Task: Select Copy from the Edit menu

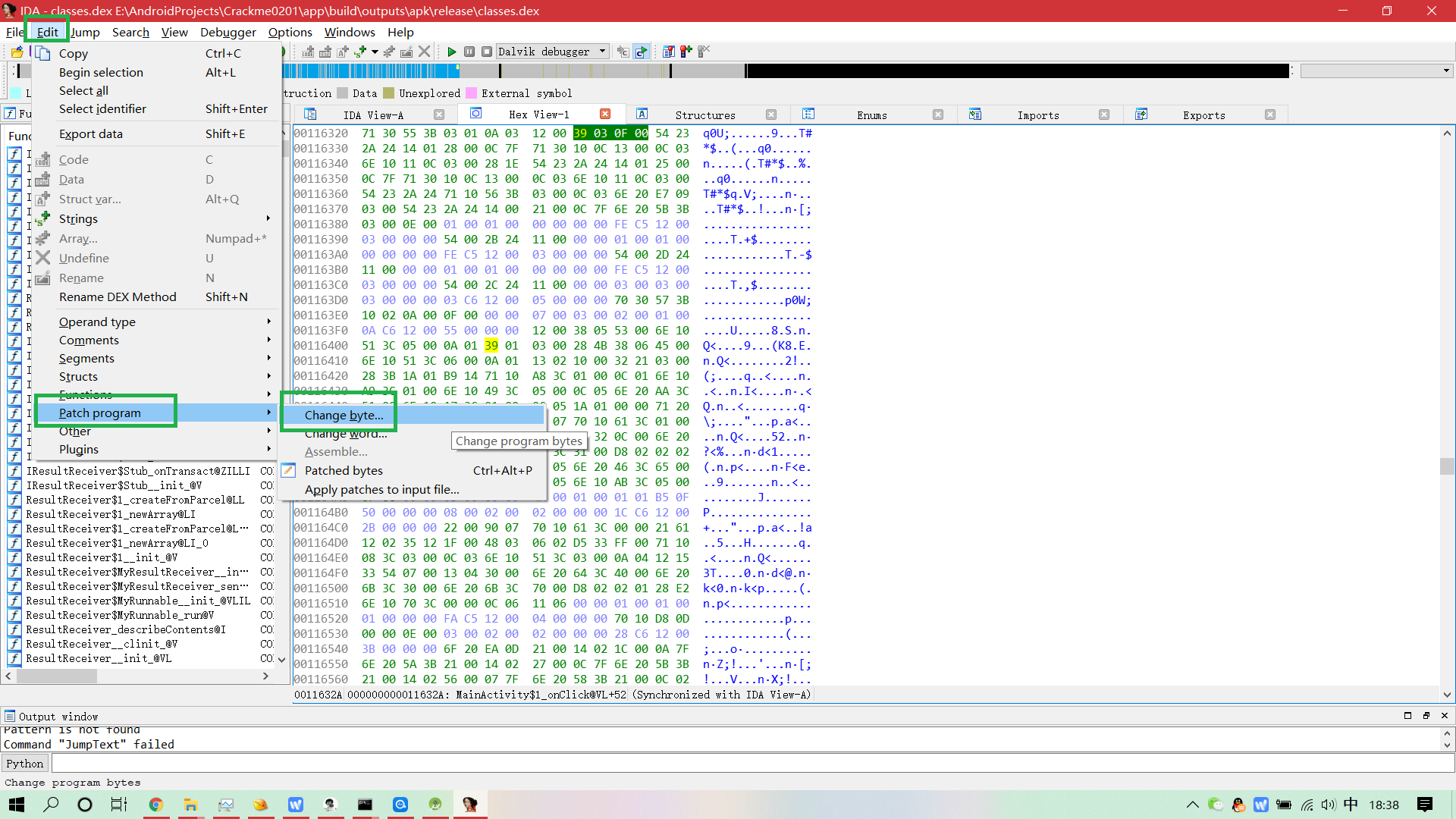Action: [x=155, y=53]
